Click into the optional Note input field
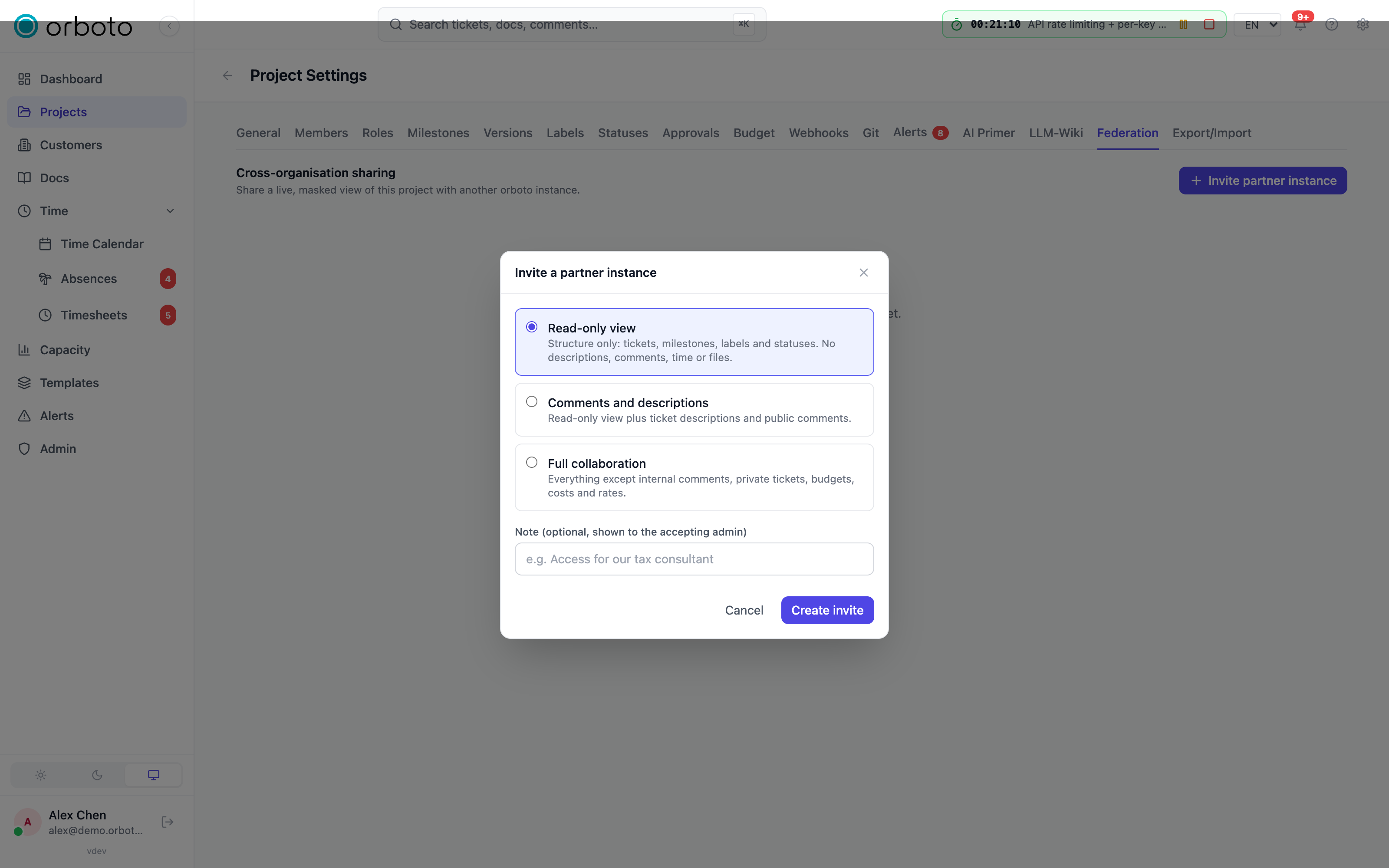This screenshot has width=1389, height=868. point(694,559)
